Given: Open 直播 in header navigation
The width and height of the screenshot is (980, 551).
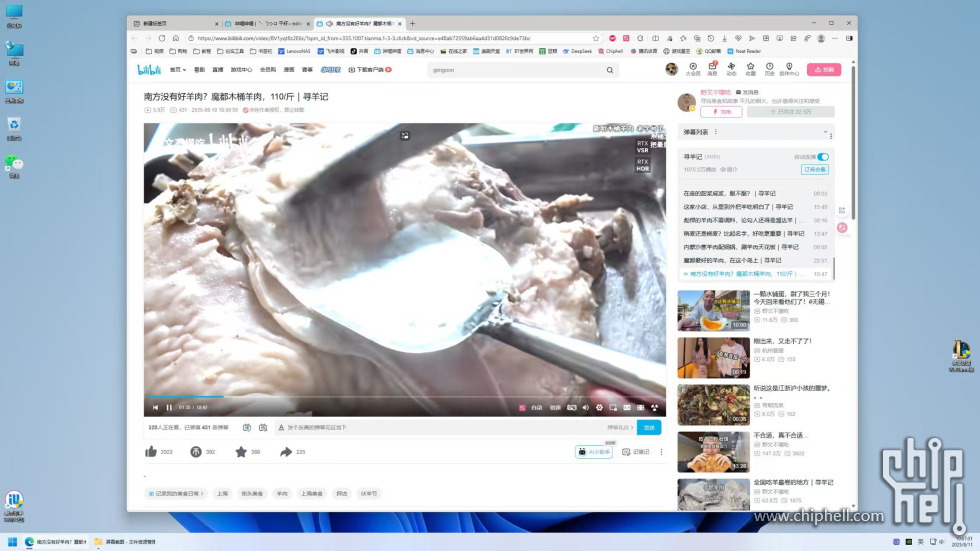Looking at the screenshot, I should (x=218, y=70).
